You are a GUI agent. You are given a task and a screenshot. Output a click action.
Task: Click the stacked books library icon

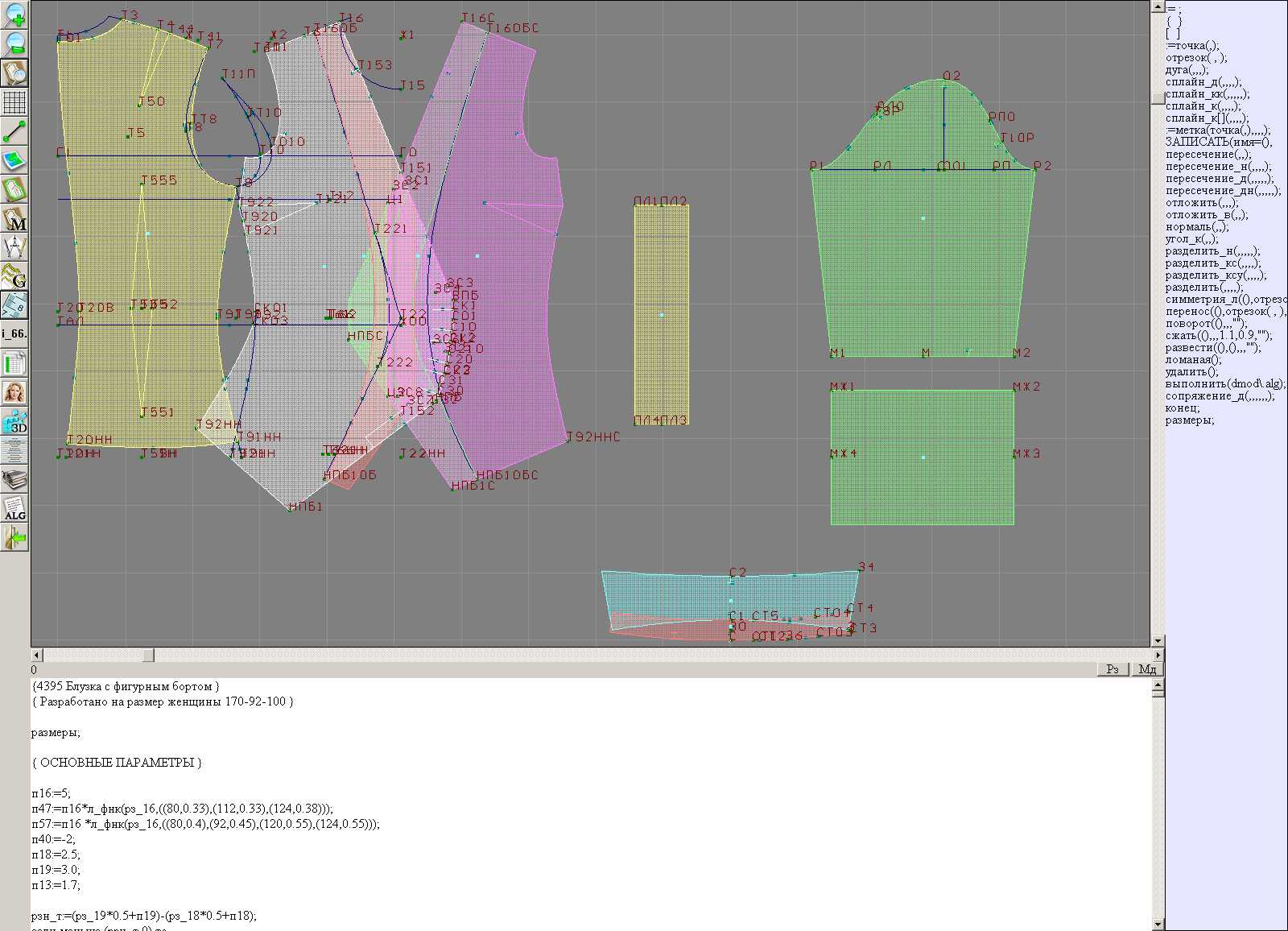(14, 480)
